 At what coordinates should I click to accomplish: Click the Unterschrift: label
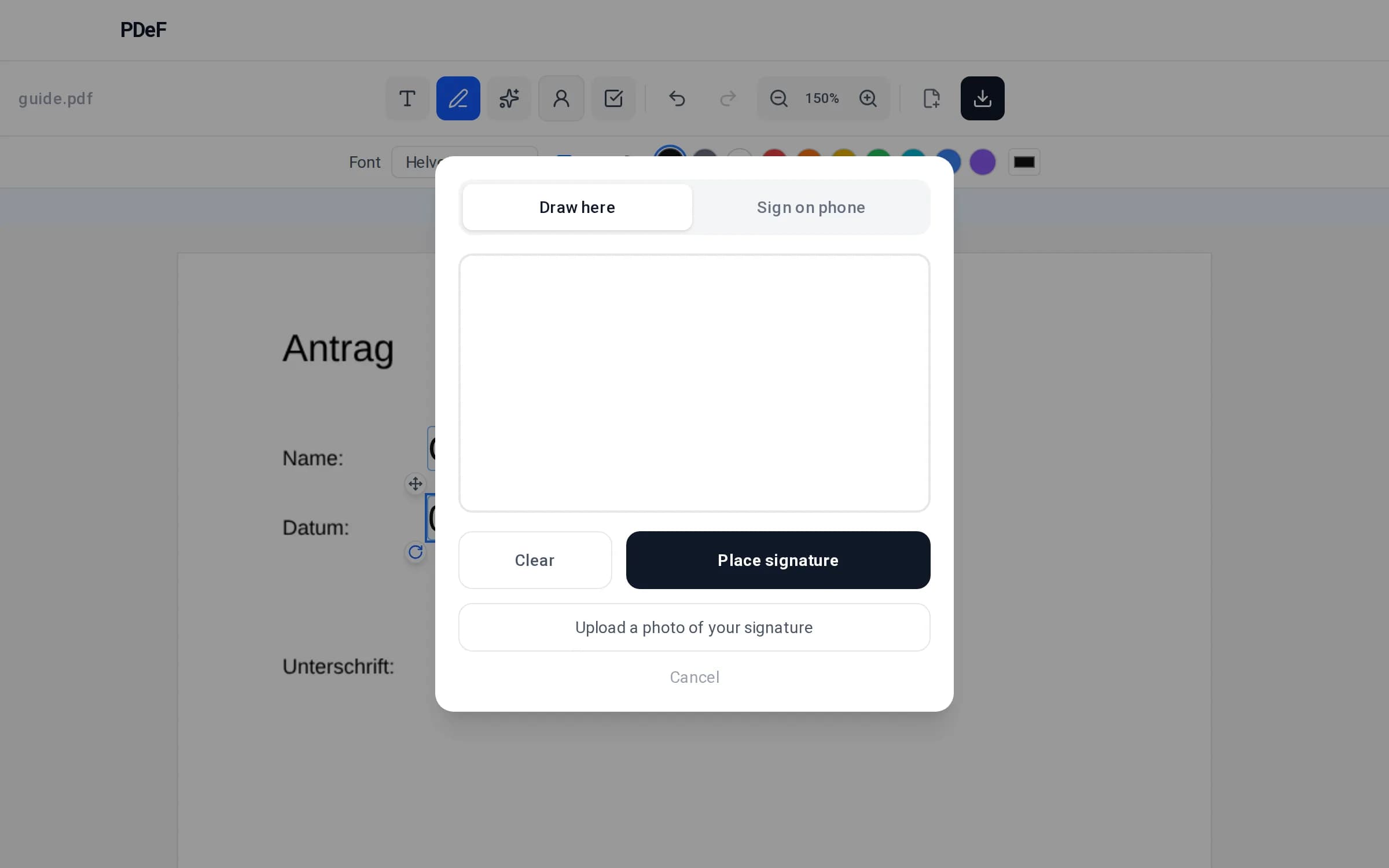point(338,667)
